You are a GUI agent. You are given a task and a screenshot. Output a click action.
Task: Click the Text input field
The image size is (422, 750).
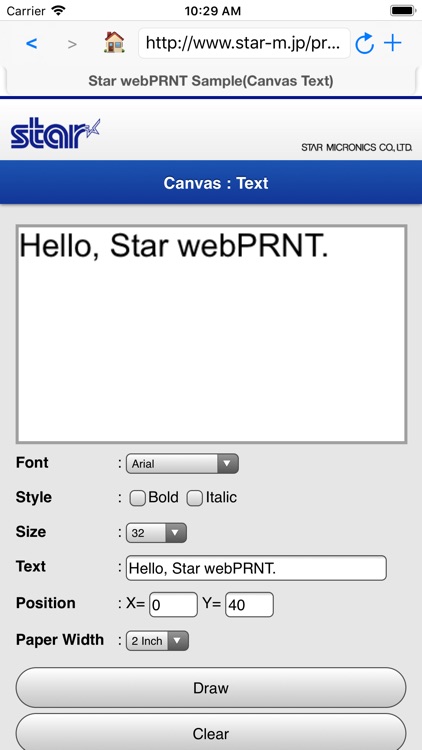coord(256,568)
